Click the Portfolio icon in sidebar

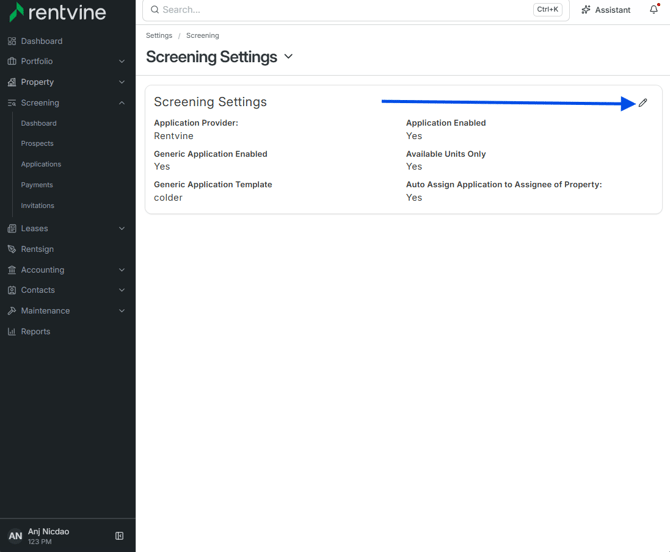pos(12,61)
